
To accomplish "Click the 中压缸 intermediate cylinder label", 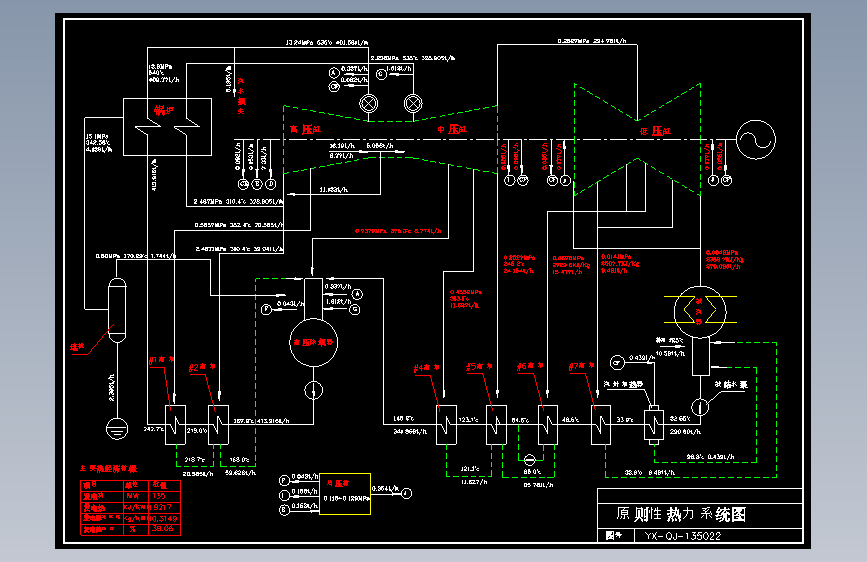I will (452, 129).
